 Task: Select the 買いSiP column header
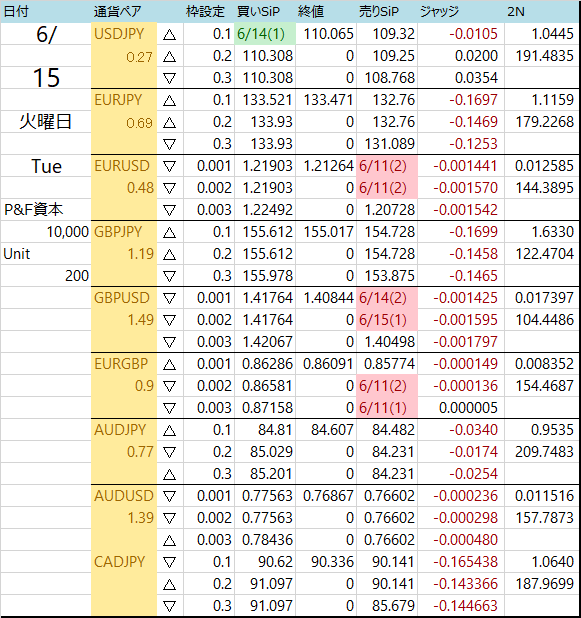point(259,11)
